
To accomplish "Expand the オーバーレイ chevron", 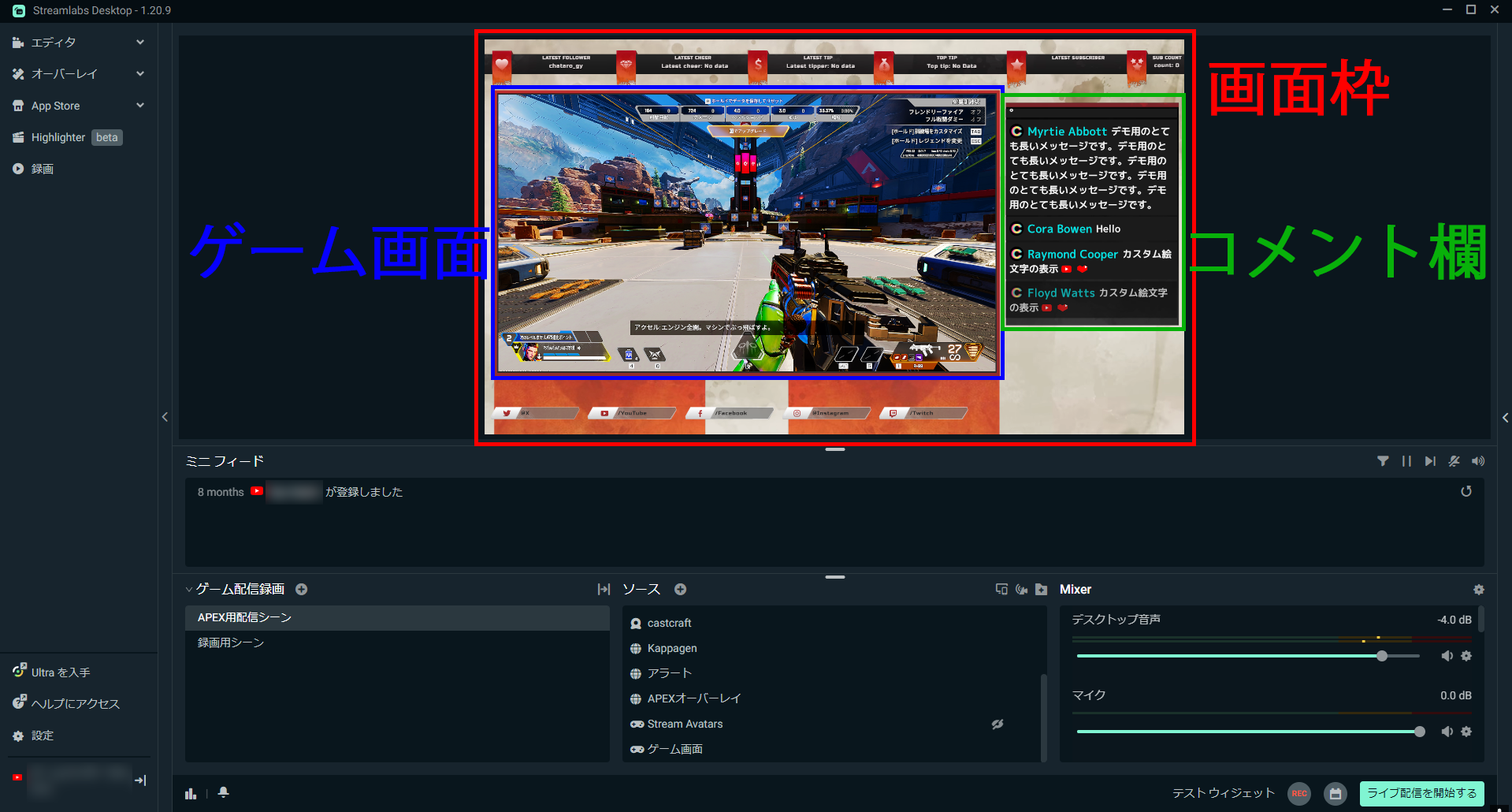I will coord(140,74).
